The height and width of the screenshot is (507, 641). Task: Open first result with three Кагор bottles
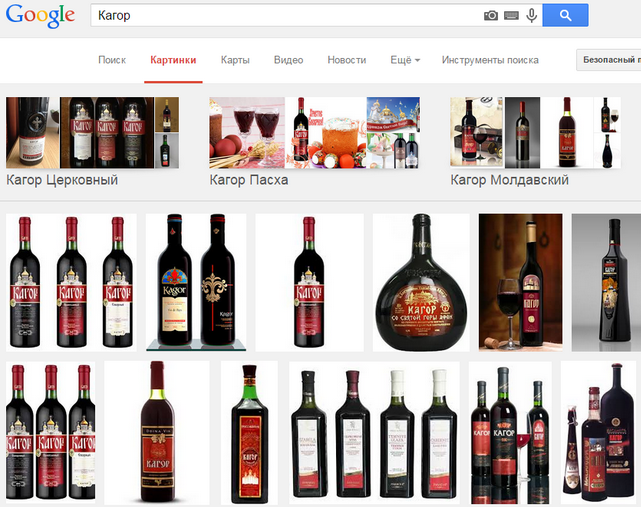coord(71,282)
